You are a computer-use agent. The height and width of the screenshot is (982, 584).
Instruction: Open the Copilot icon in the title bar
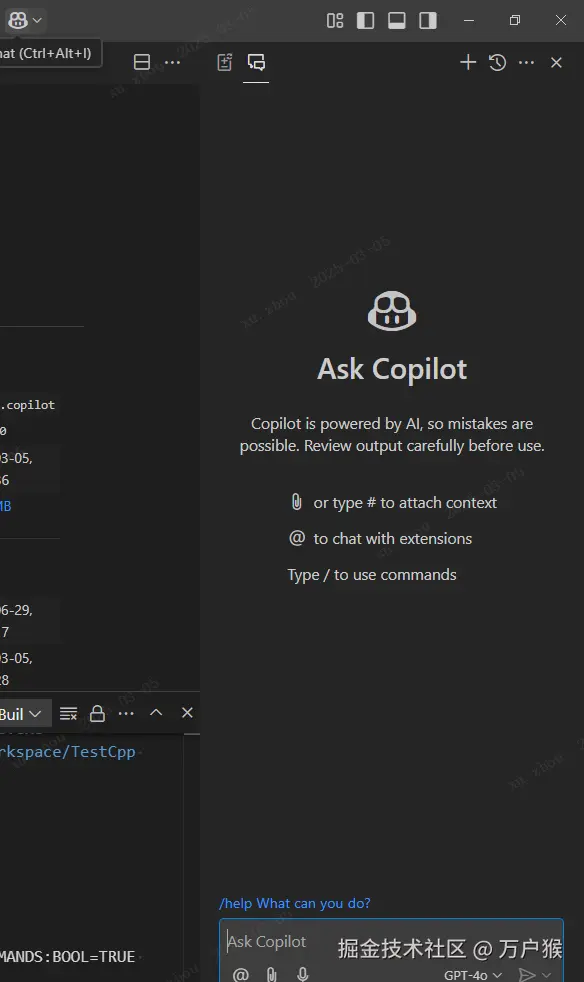pos(18,20)
